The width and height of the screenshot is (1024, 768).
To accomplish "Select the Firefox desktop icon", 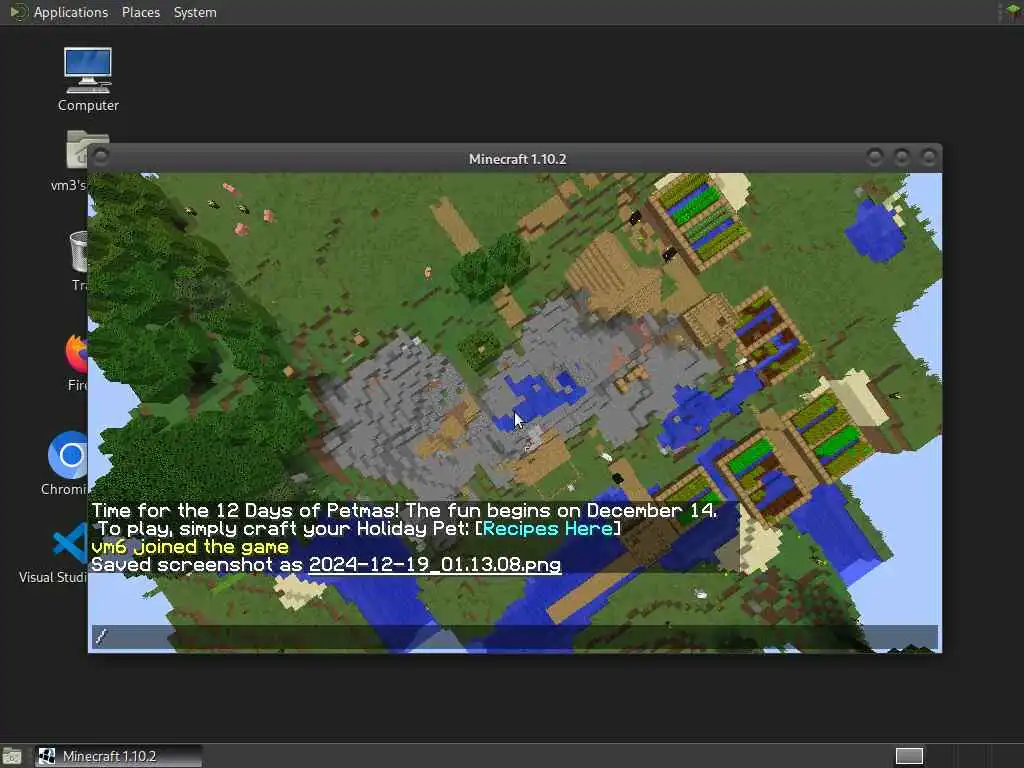I will 77,362.
